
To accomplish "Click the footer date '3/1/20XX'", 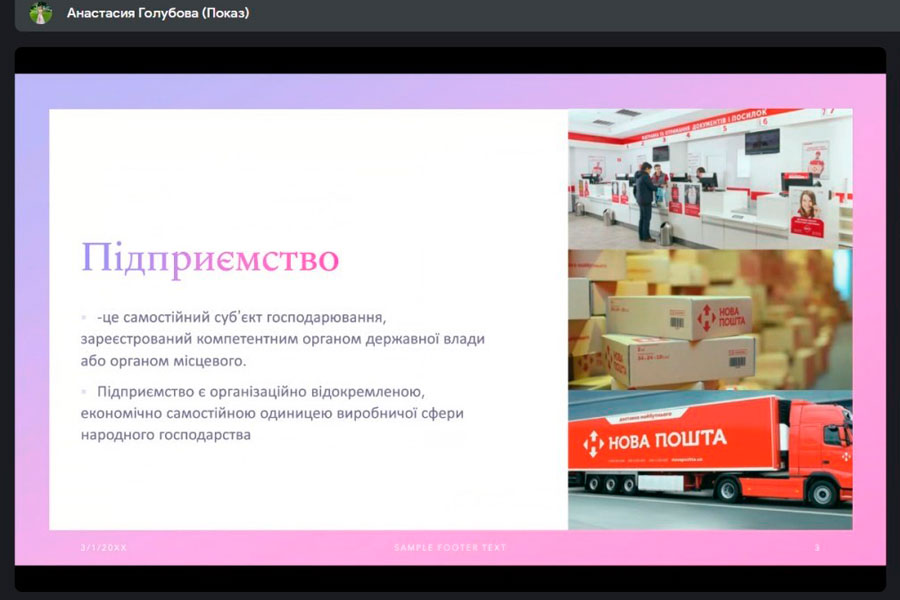I will pyautogui.click(x=103, y=548).
